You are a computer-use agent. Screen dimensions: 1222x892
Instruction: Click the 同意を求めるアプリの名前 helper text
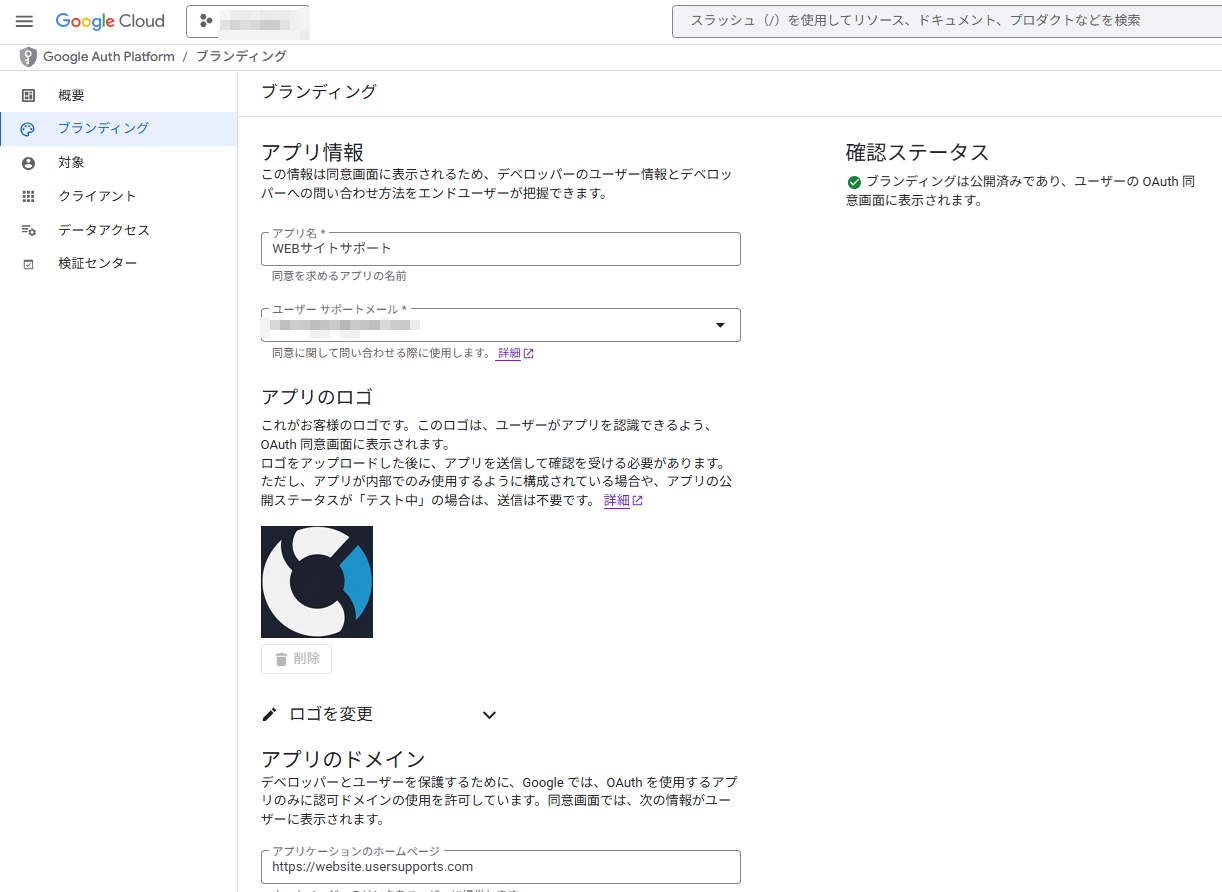coord(339,276)
